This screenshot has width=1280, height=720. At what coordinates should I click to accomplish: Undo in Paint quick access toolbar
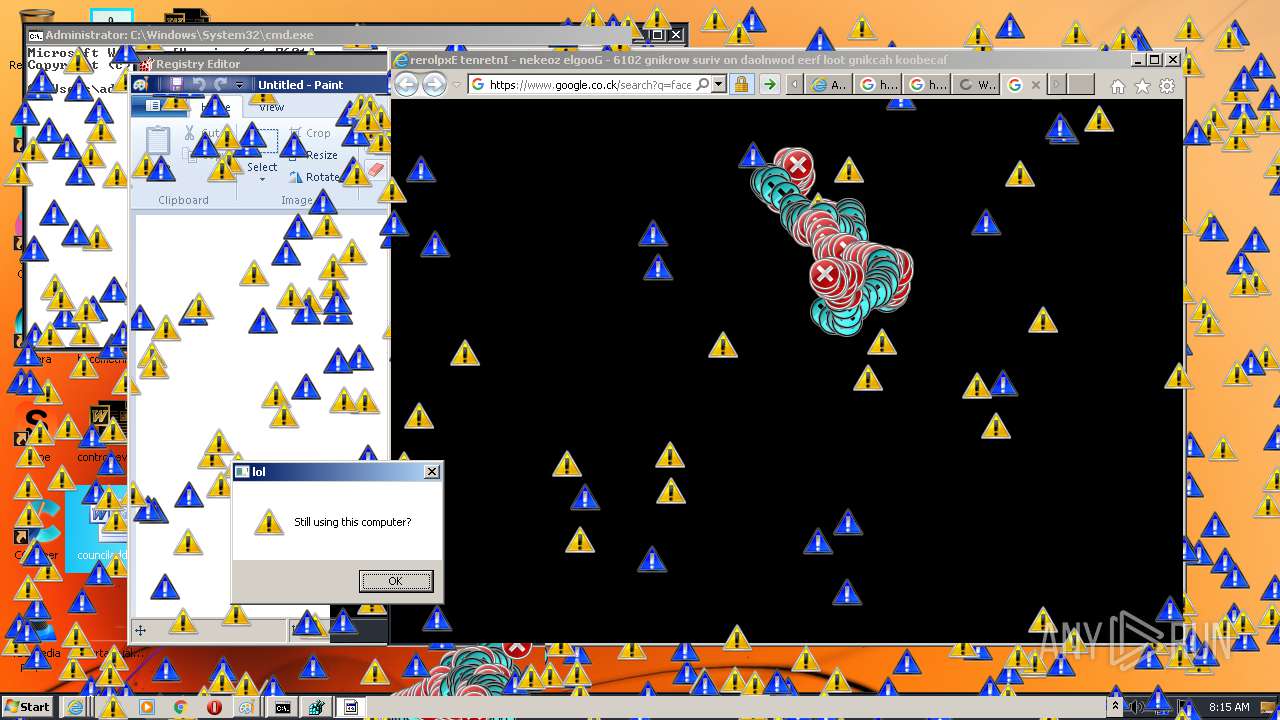198,85
